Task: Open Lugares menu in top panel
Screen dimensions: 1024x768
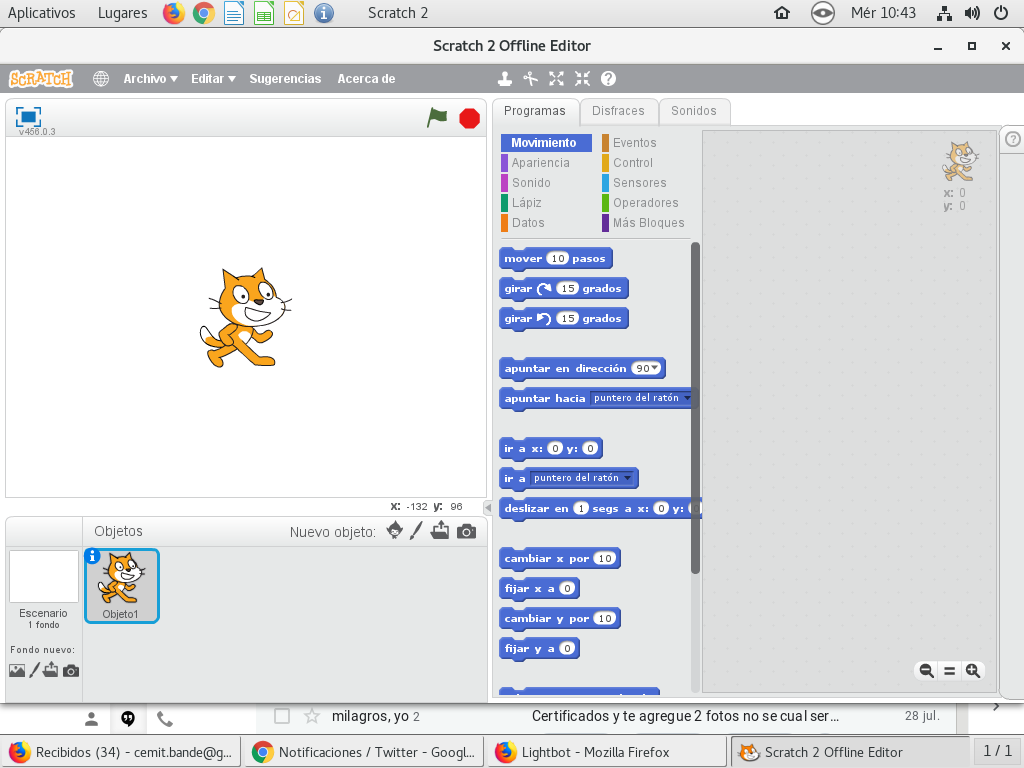Action: 122,13
